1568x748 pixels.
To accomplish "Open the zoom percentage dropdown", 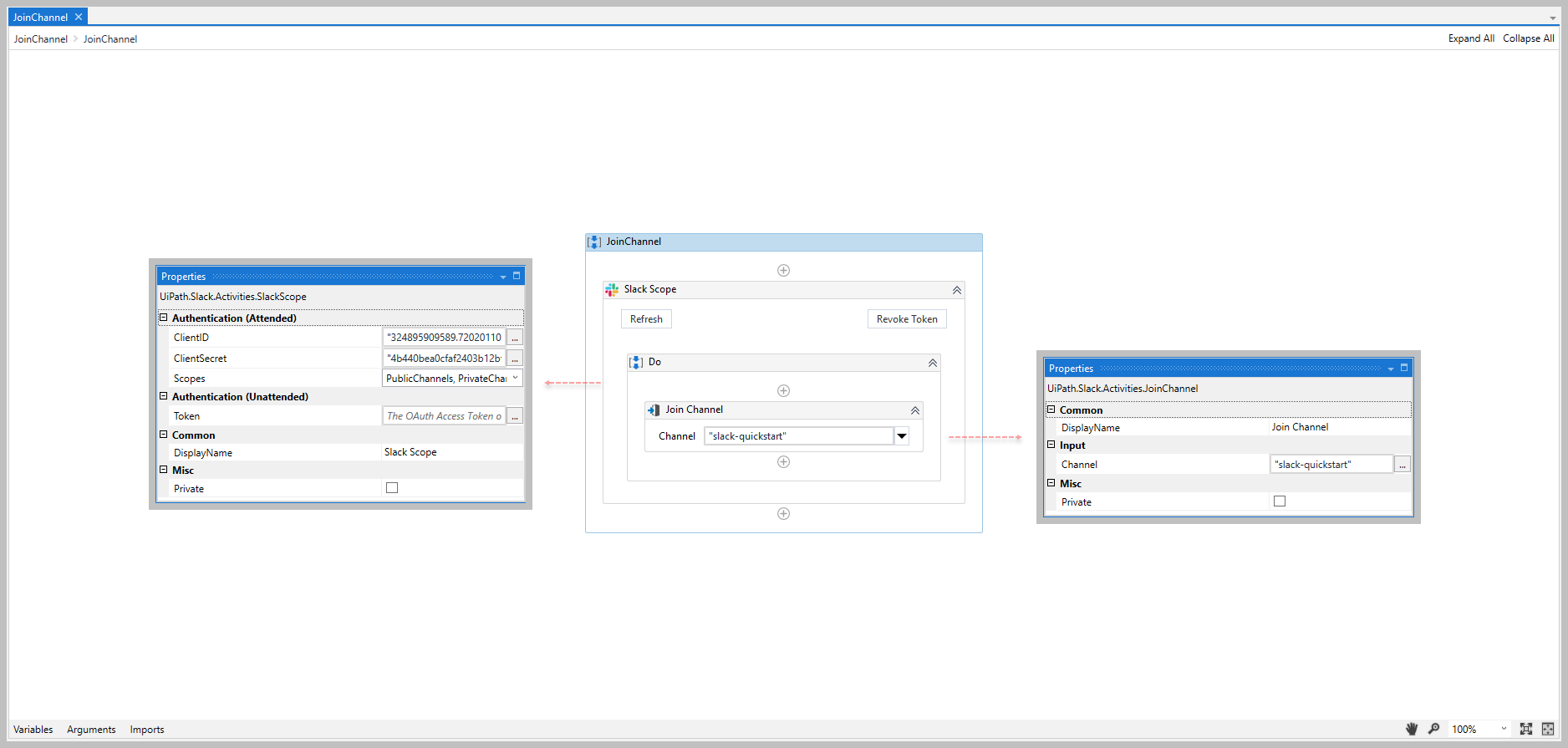I will pos(1504,729).
